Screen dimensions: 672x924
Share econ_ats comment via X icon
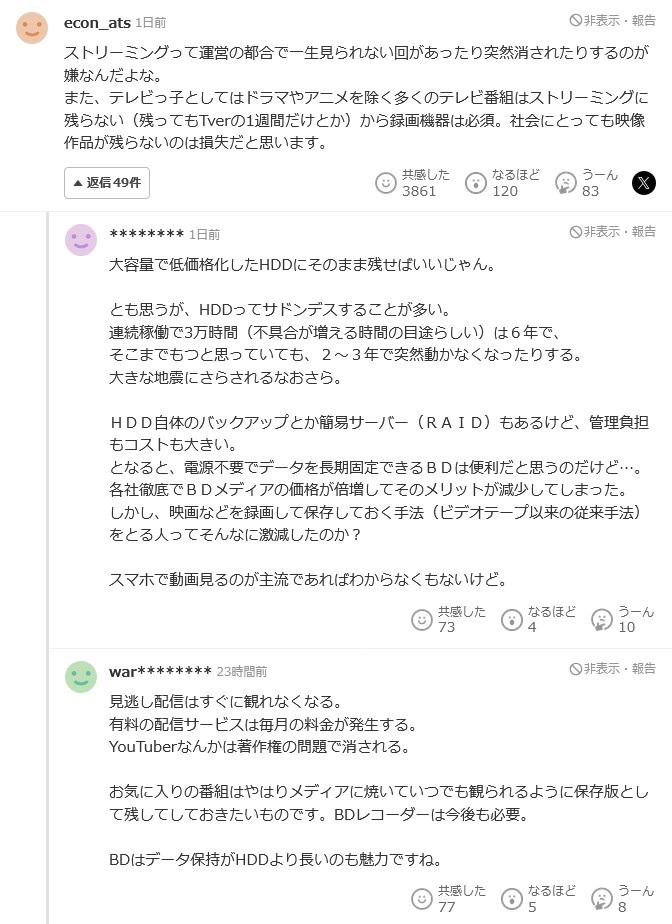coord(644,183)
